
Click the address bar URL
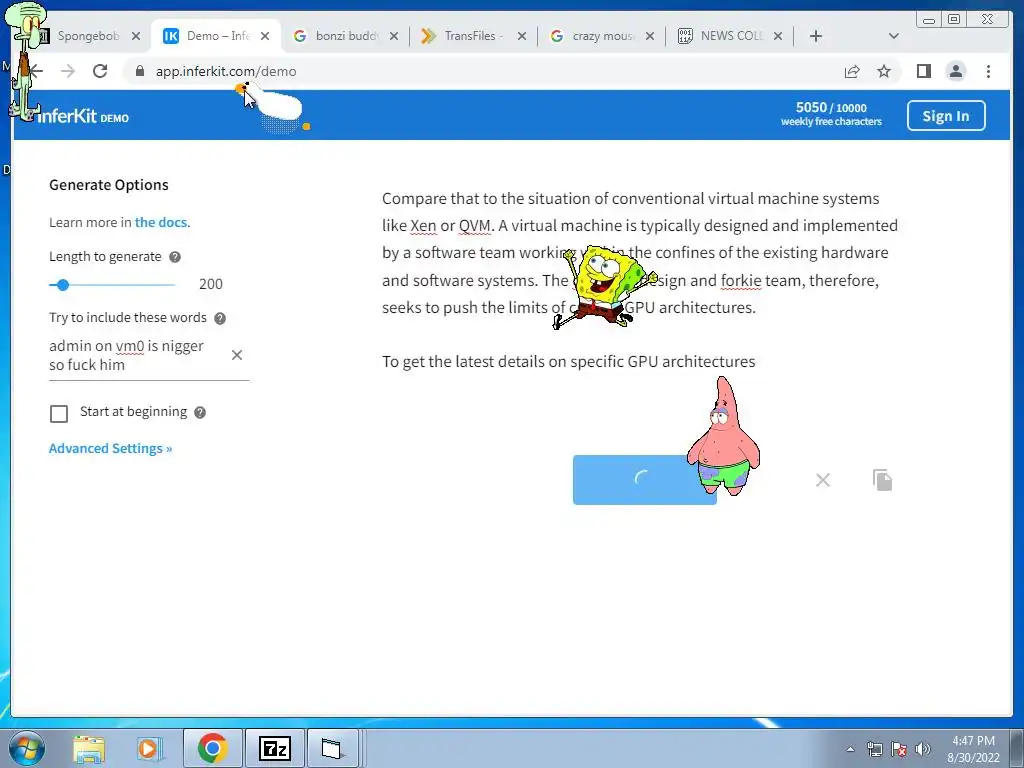[x=226, y=71]
